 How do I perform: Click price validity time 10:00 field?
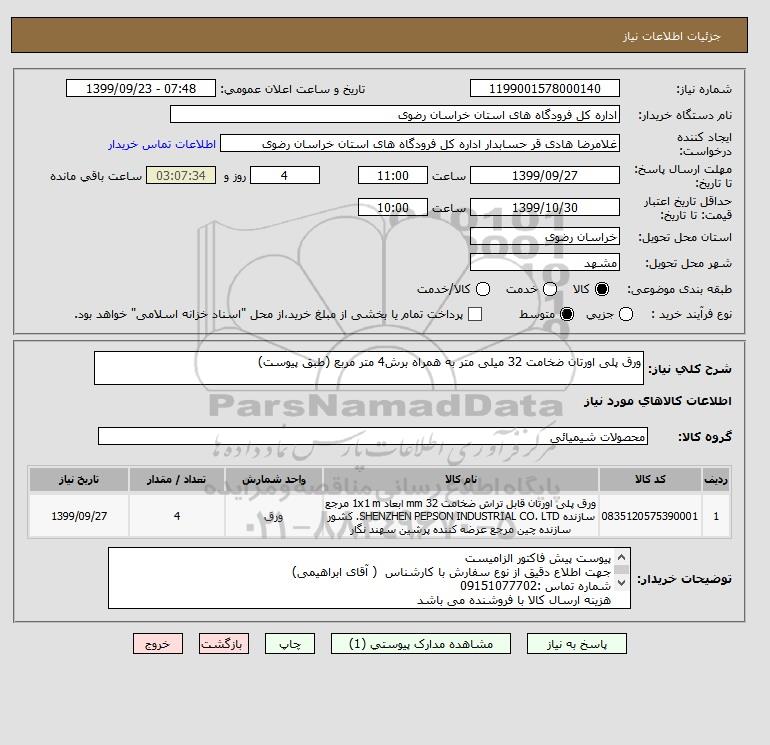(393, 207)
